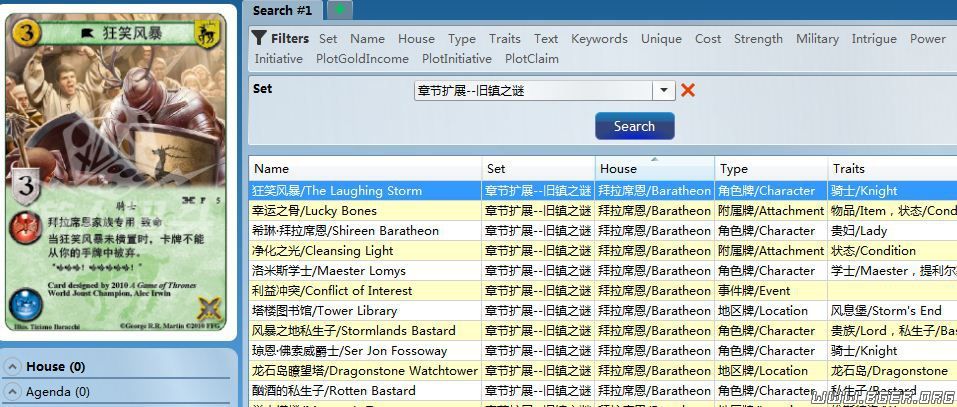Click the blue Search button
Image resolution: width=957 pixels, height=407 pixels.
tap(635, 126)
